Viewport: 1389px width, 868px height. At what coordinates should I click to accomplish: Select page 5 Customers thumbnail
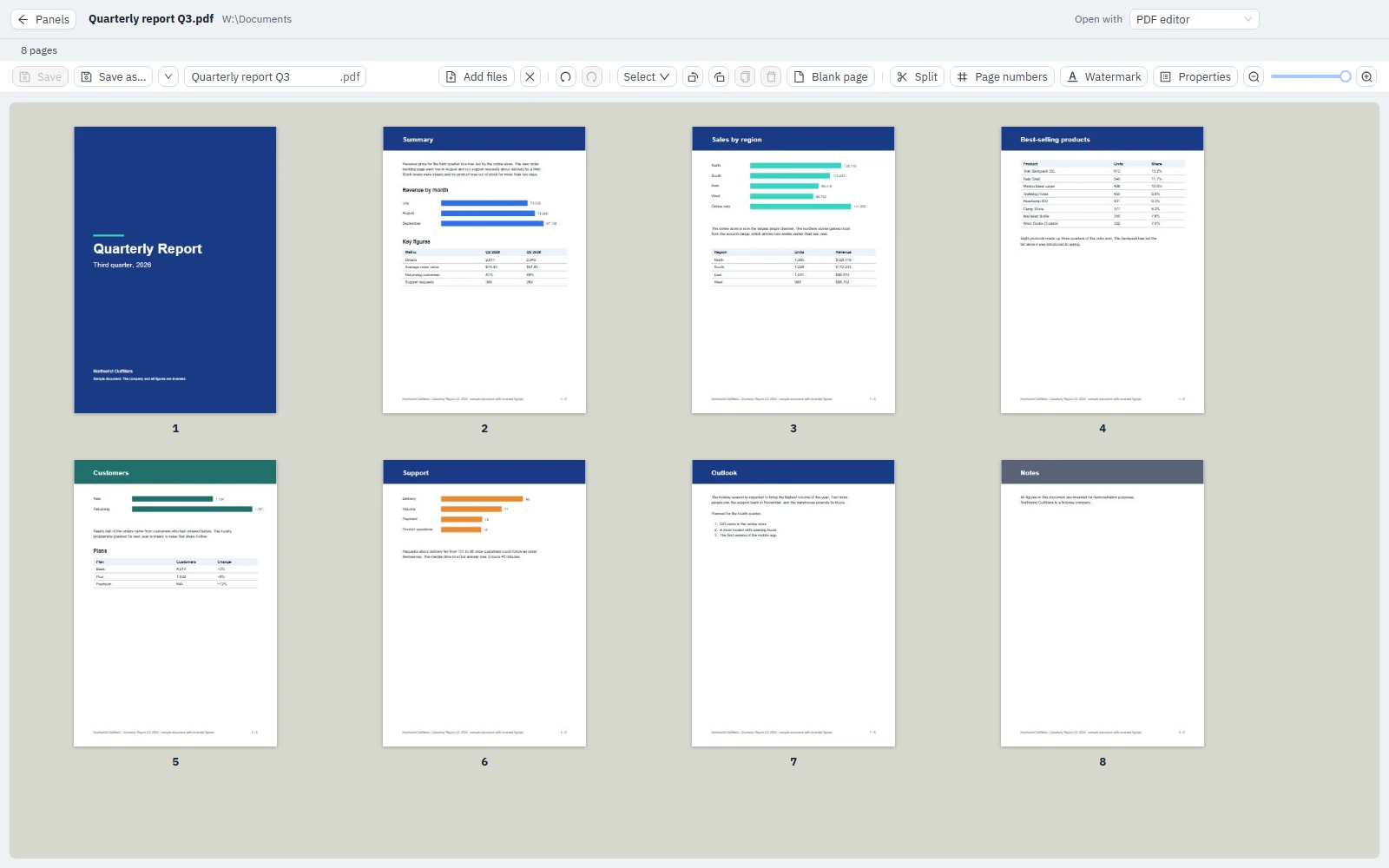(175, 603)
